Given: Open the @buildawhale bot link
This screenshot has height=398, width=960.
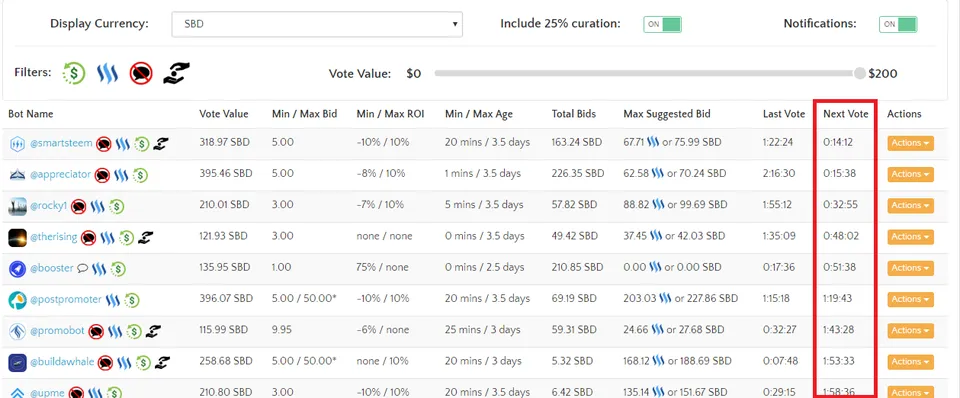Looking at the screenshot, I should [62, 362].
